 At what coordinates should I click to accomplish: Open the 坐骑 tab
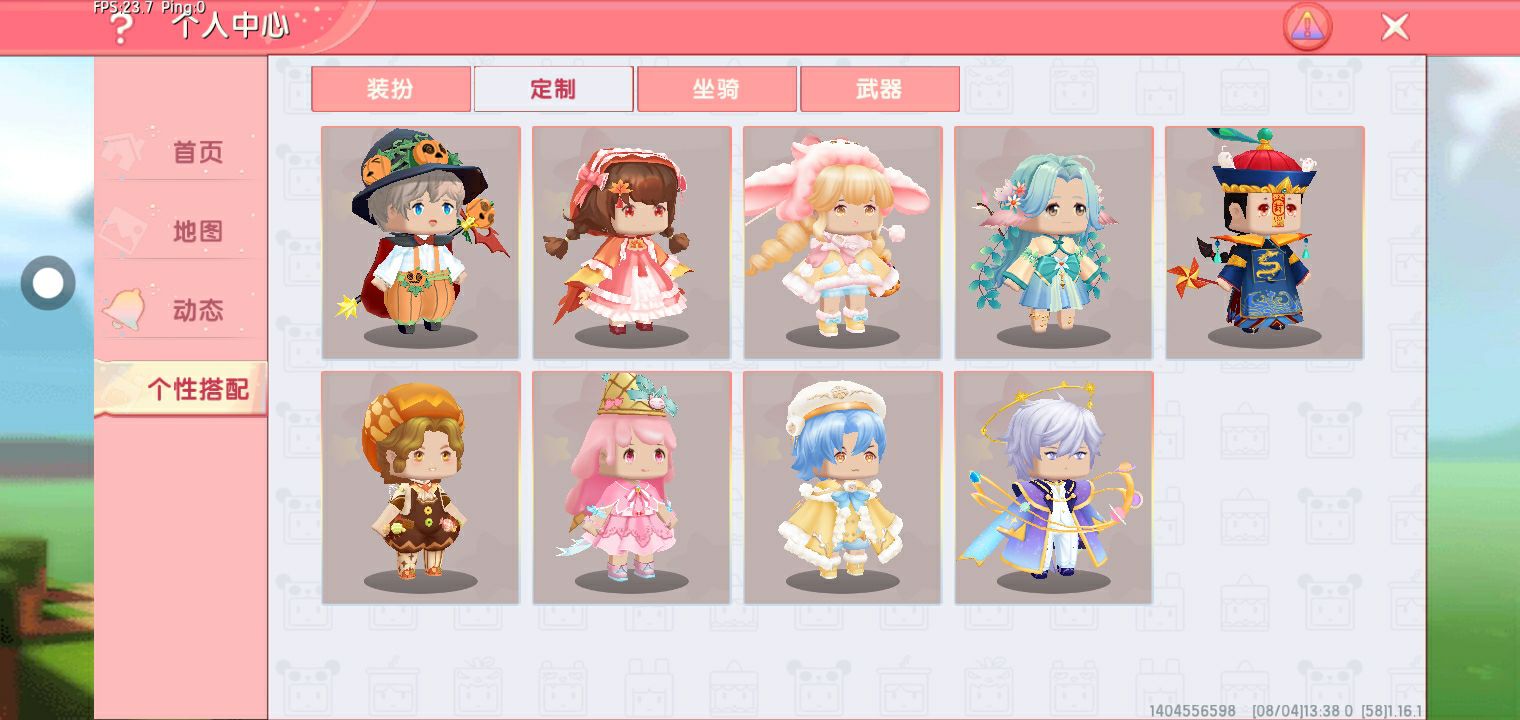pos(716,89)
